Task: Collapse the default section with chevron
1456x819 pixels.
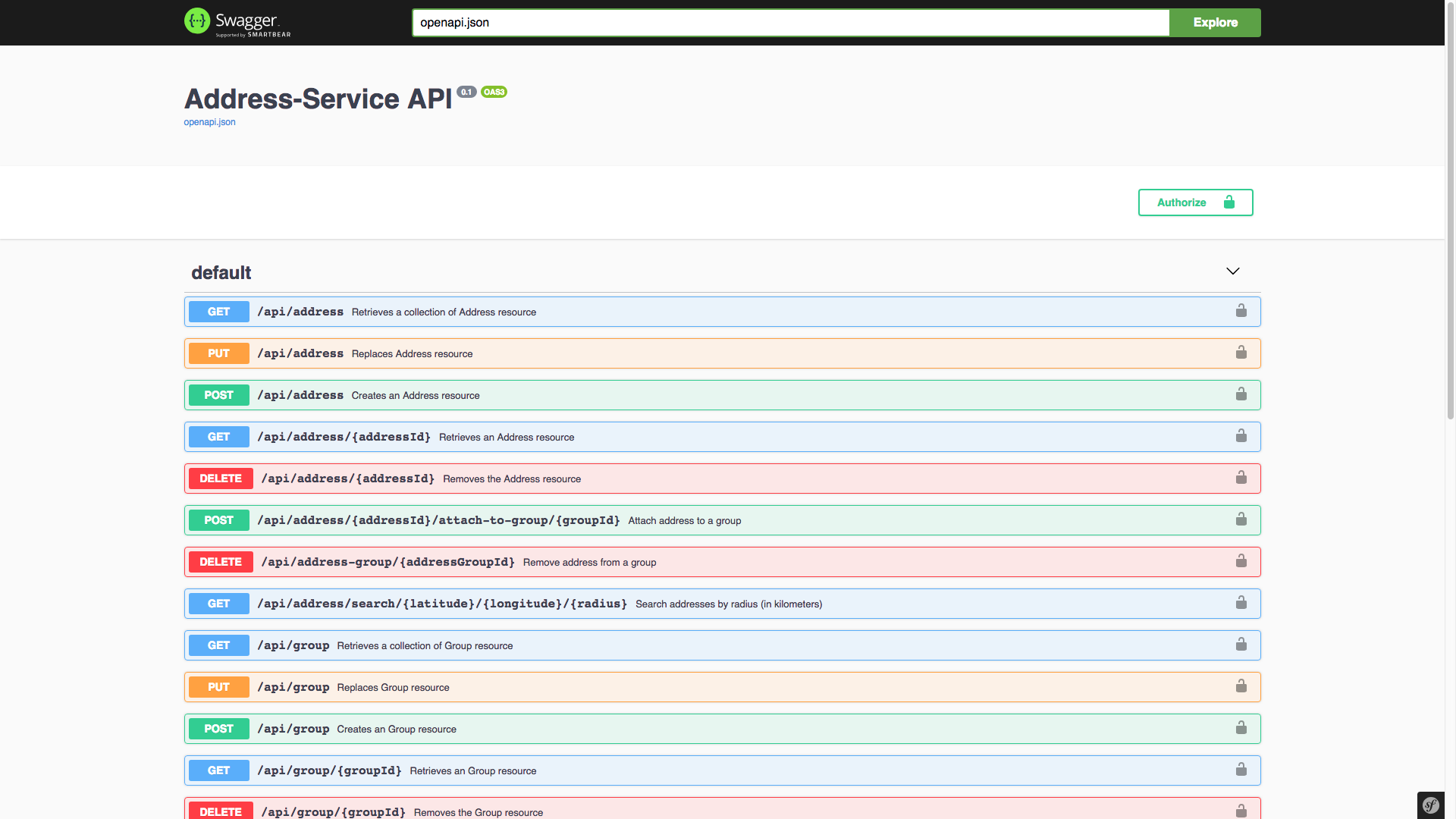Action: coord(1233,271)
